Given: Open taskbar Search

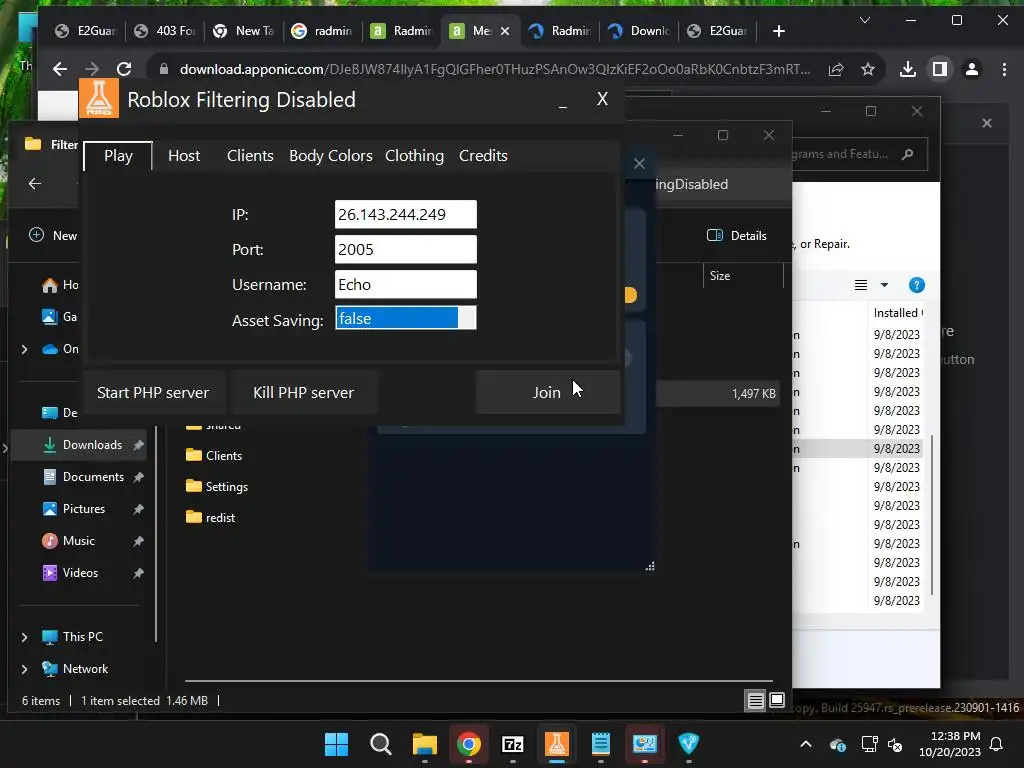Looking at the screenshot, I should tap(381, 743).
